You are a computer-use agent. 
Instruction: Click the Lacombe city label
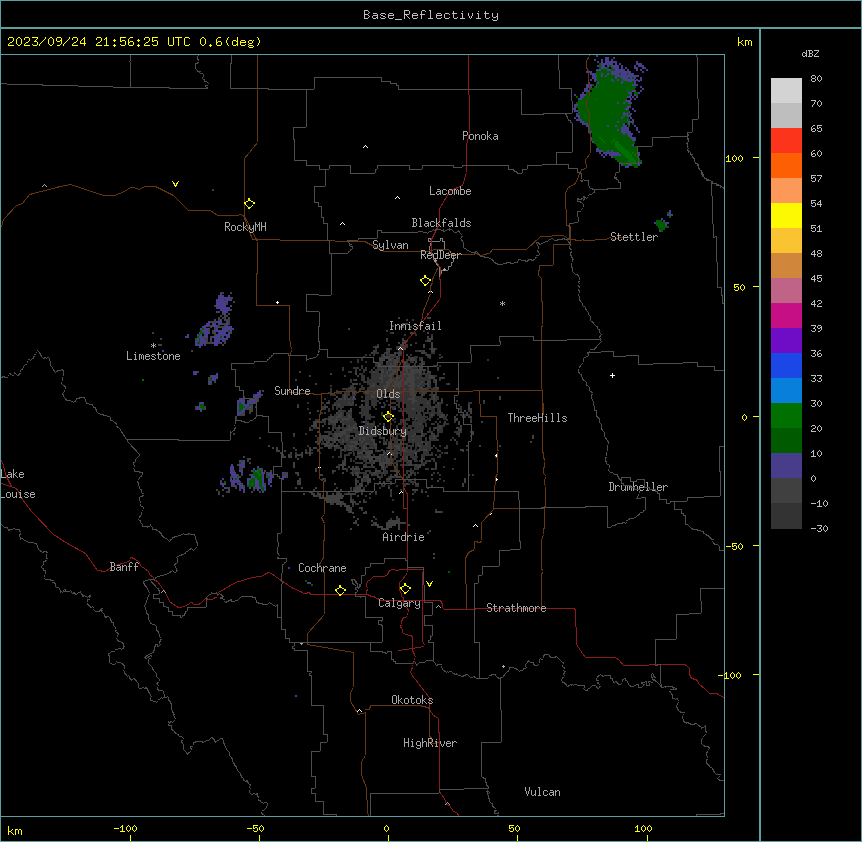450,191
